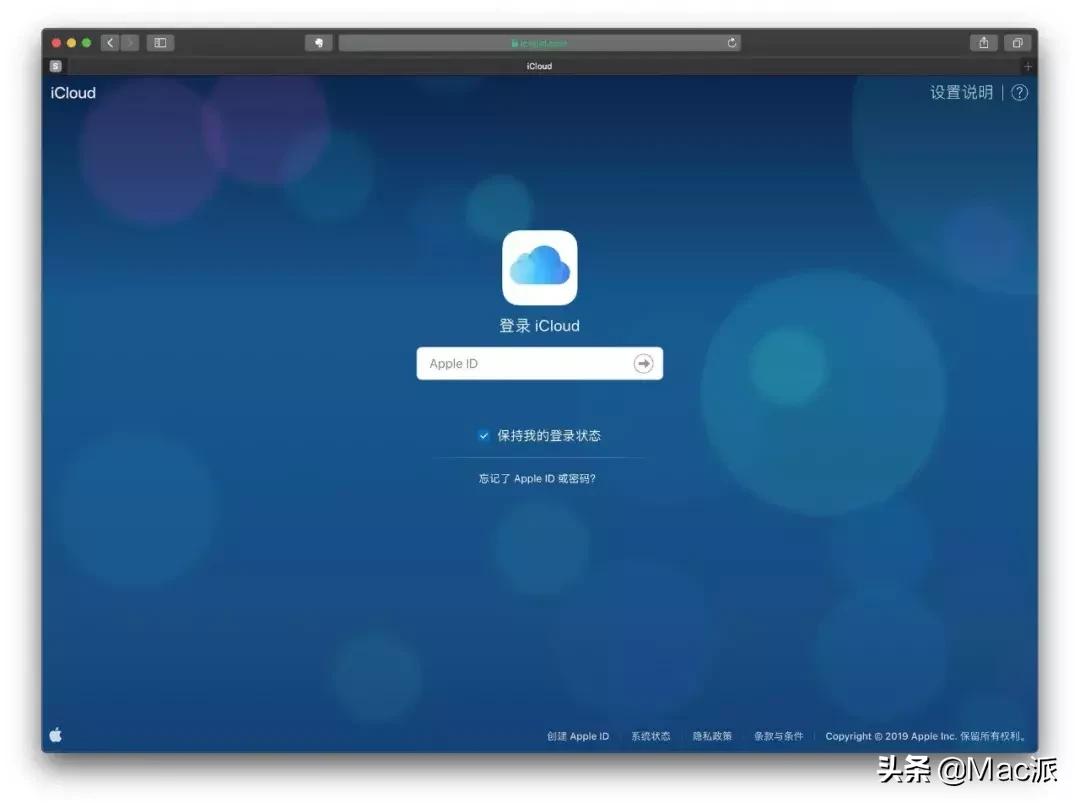This screenshot has height=808, width=1080.
Task: Open a new tab with the plus button
Action: pyautogui.click(x=1028, y=66)
